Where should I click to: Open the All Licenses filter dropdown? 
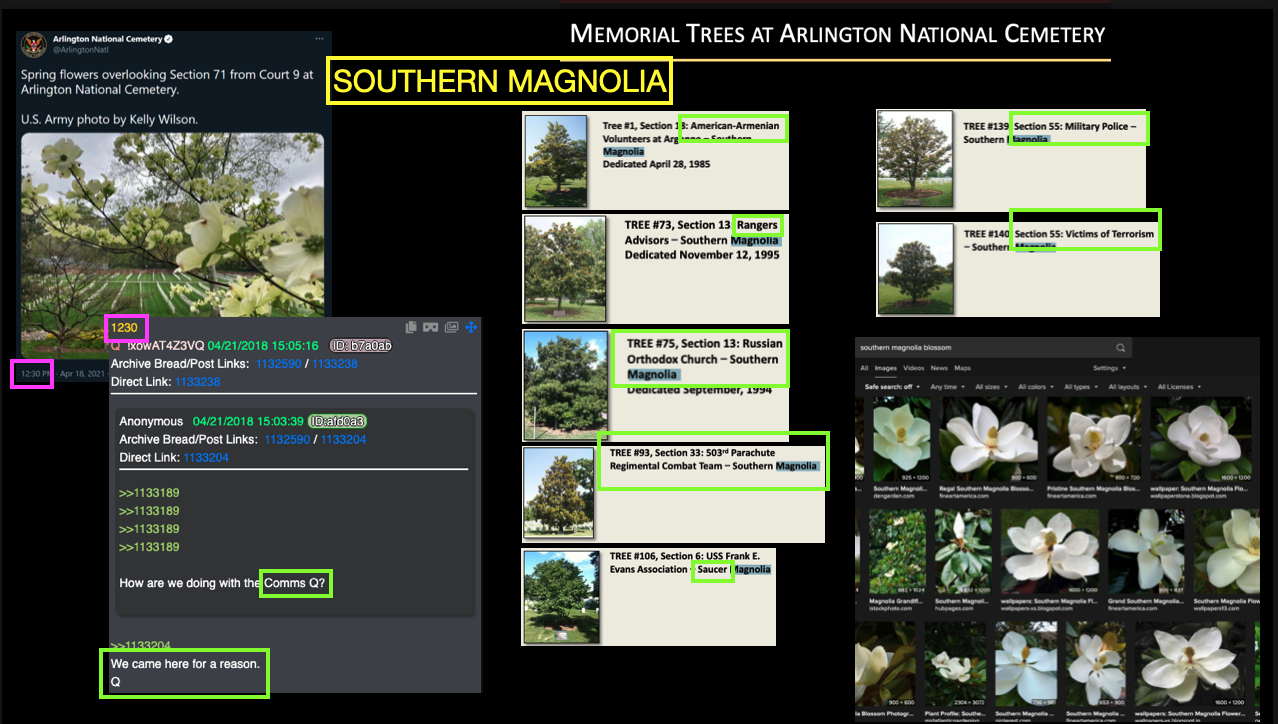tap(1178, 387)
